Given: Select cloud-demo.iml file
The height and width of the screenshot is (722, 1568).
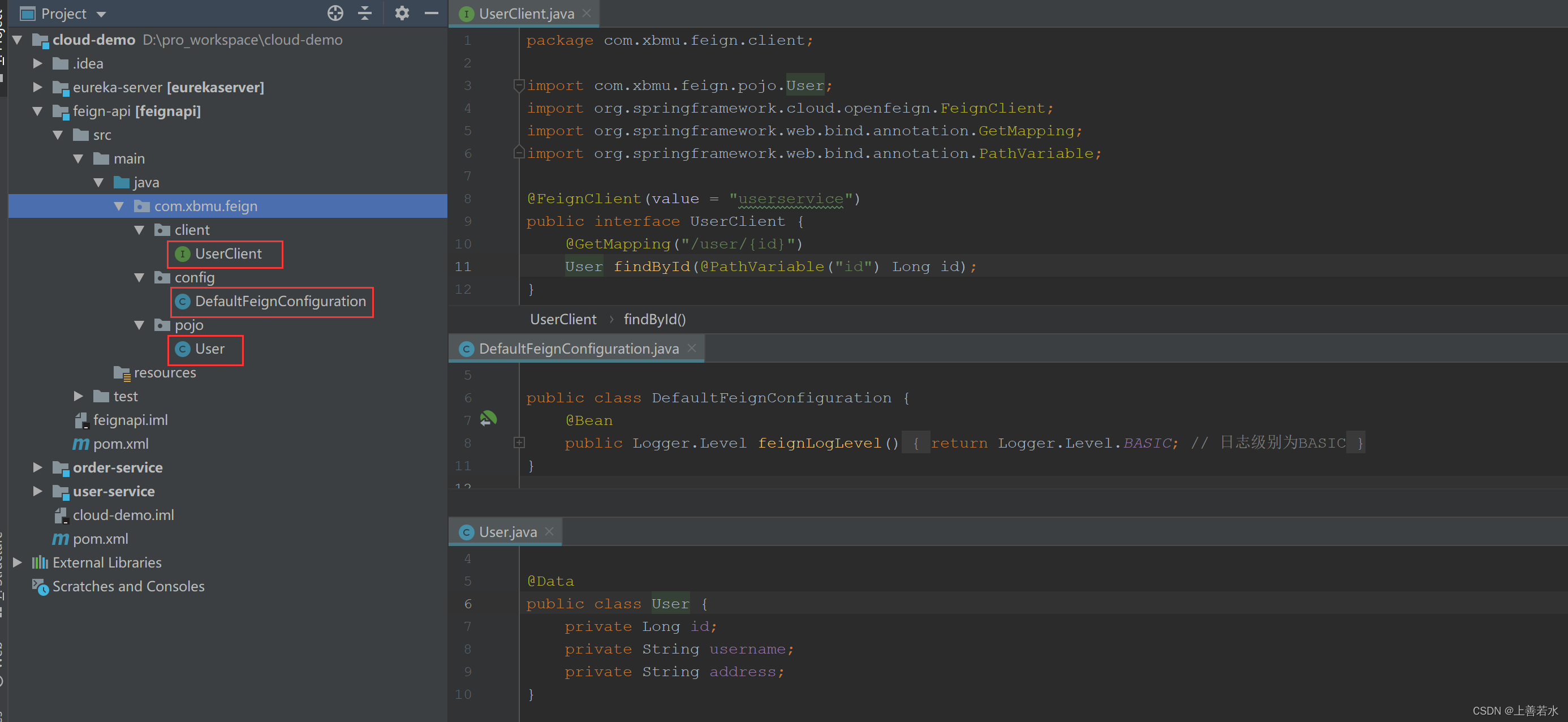Looking at the screenshot, I should pos(123,515).
